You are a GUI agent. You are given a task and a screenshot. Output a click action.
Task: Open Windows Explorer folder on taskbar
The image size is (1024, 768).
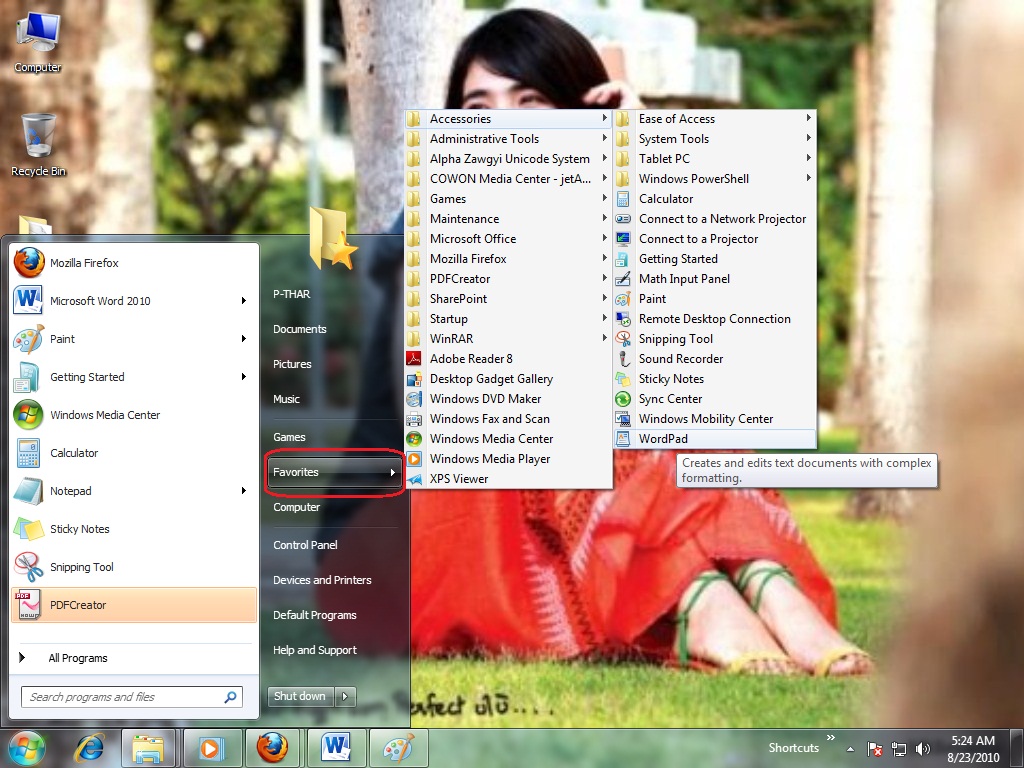point(148,748)
